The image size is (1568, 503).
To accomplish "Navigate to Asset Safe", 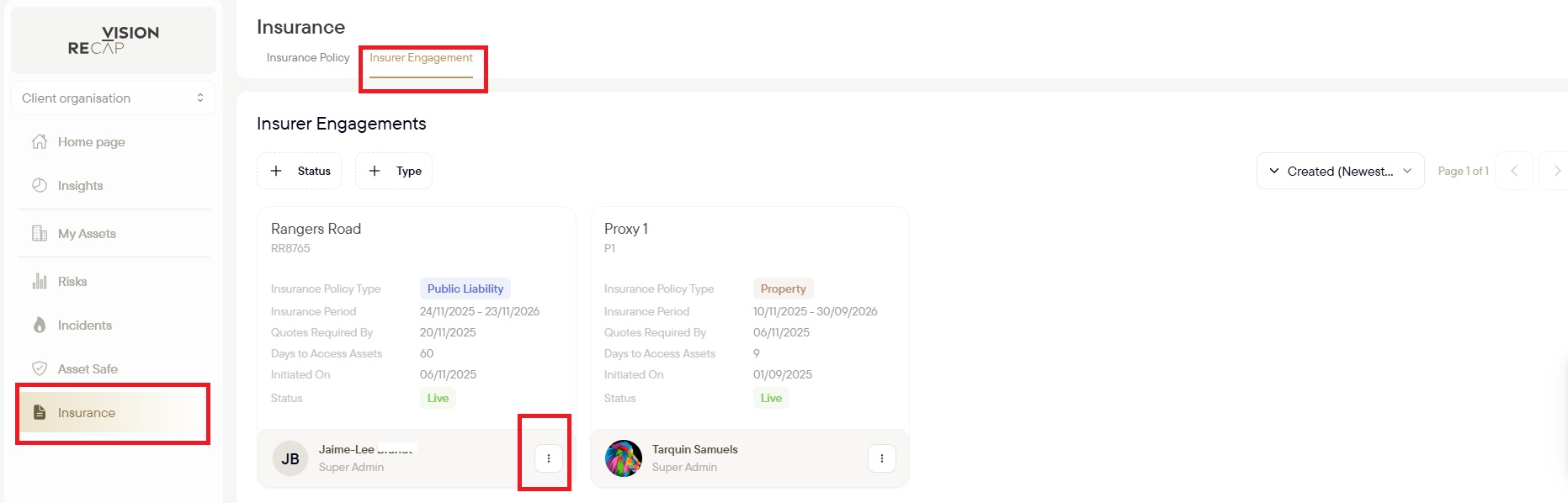I will [88, 369].
